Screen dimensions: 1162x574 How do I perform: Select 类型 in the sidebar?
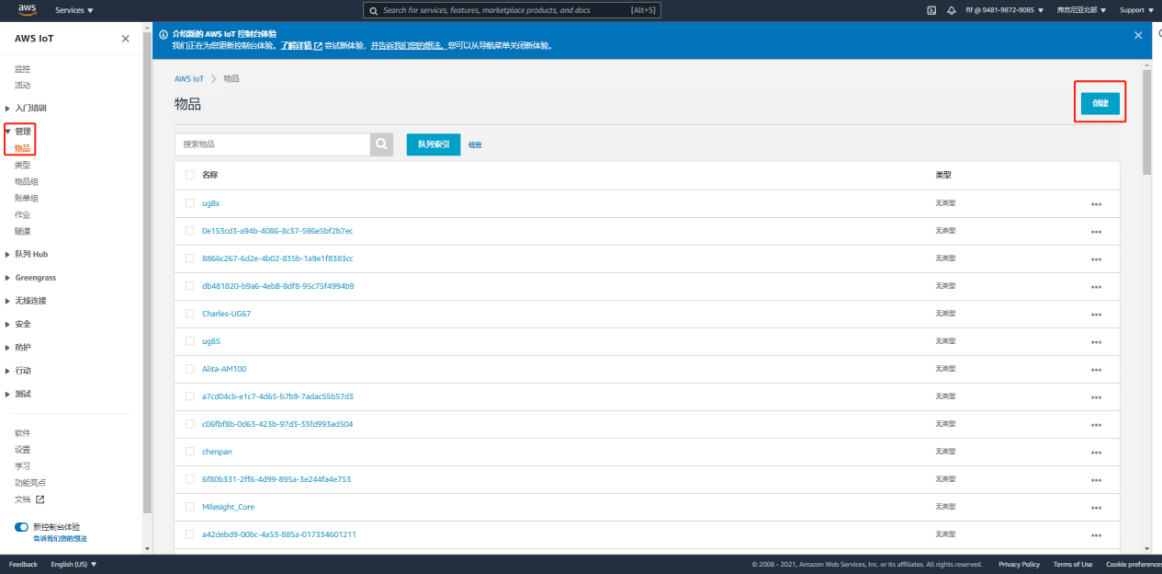point(22,165)
